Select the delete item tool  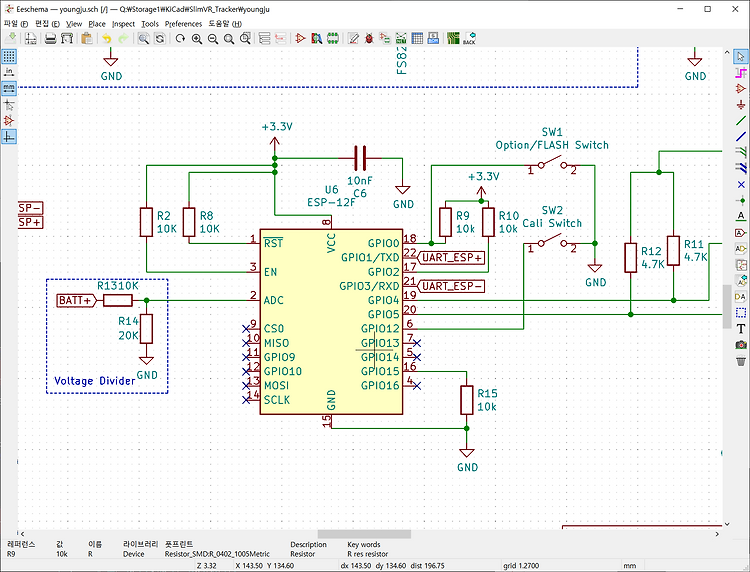[740, 361]
